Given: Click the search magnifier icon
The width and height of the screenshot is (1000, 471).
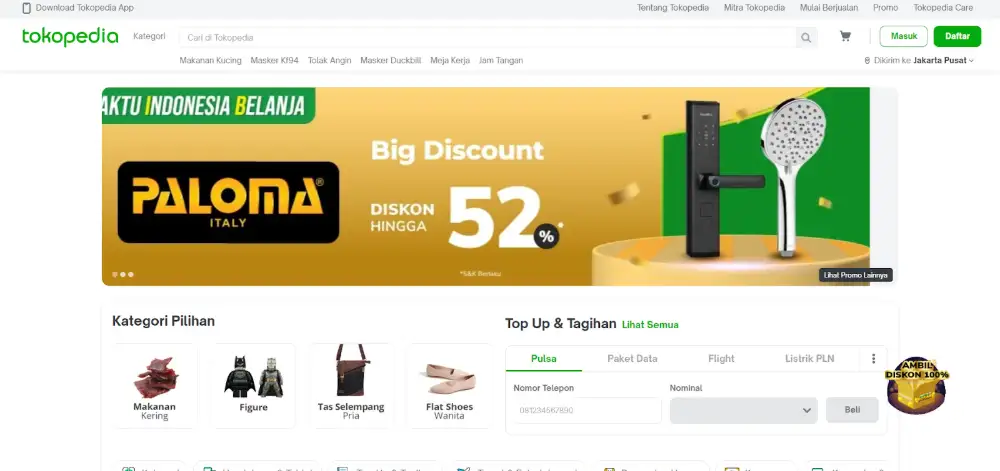Looking at the screenshot, I should pos(806,38).
